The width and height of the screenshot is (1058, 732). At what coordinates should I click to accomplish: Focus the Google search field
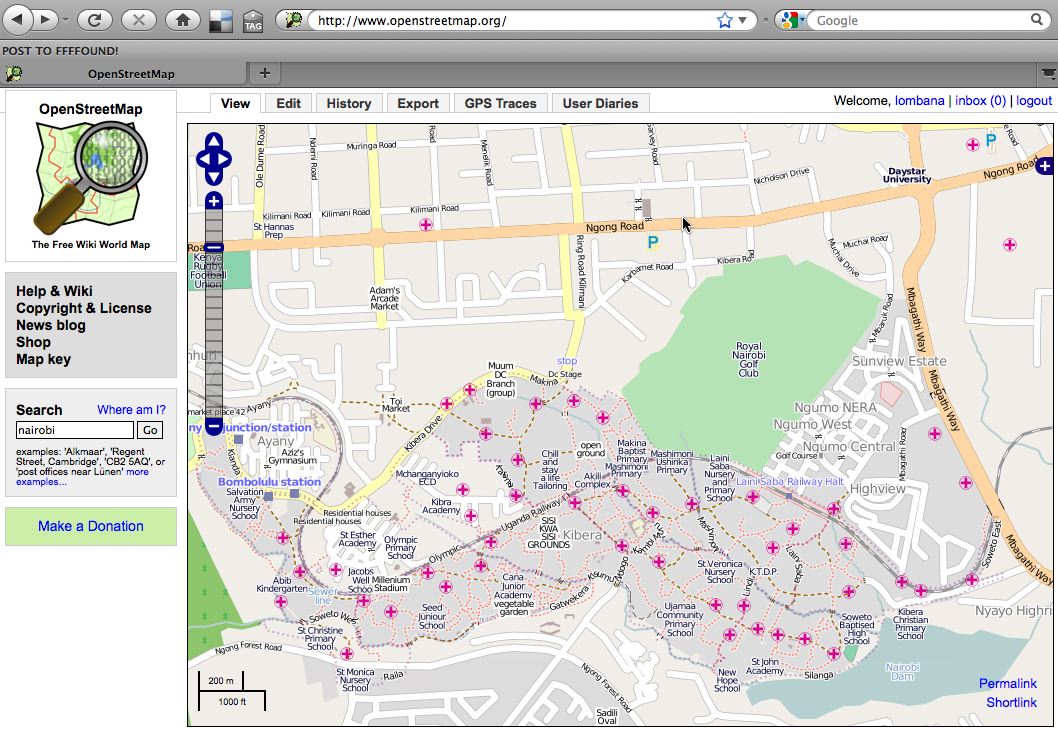pyautogui.click(x=920, y=20)
